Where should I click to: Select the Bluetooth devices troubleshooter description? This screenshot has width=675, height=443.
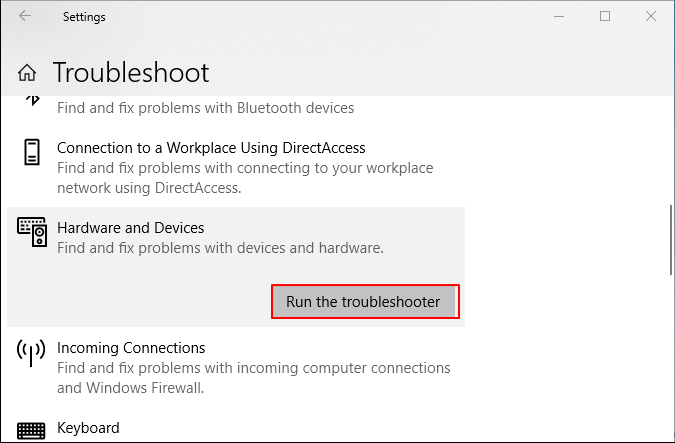205,108
